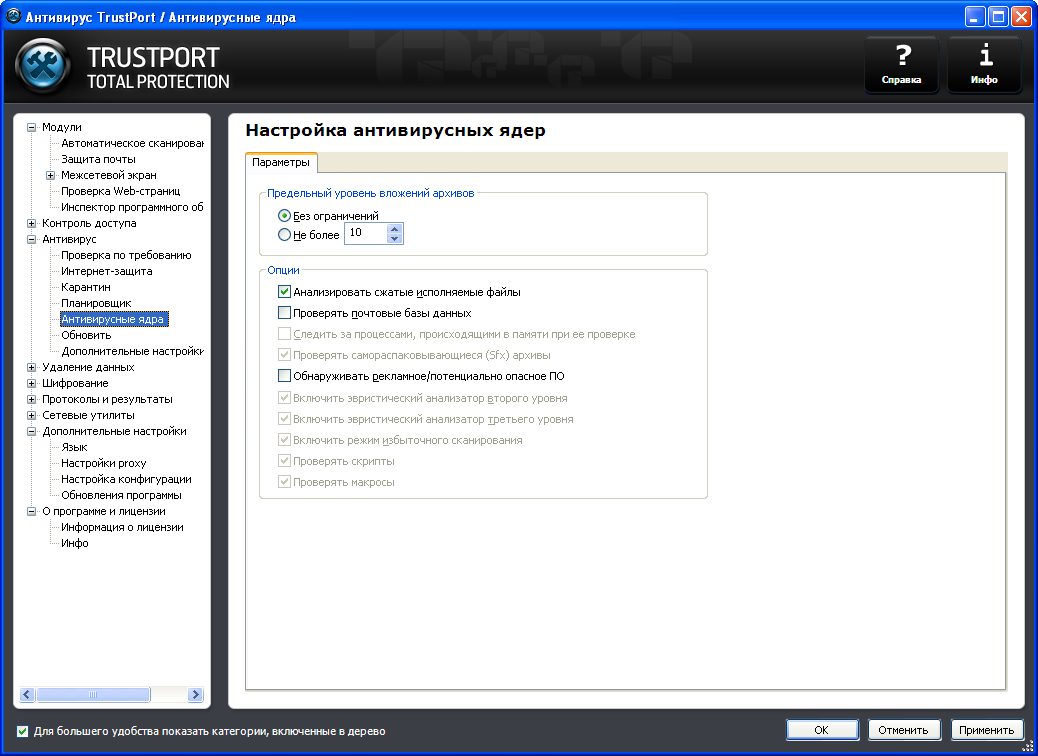
Task: Expand the Контроль доступа tree node
Action: pyautogui.click(x=31, y=224)
